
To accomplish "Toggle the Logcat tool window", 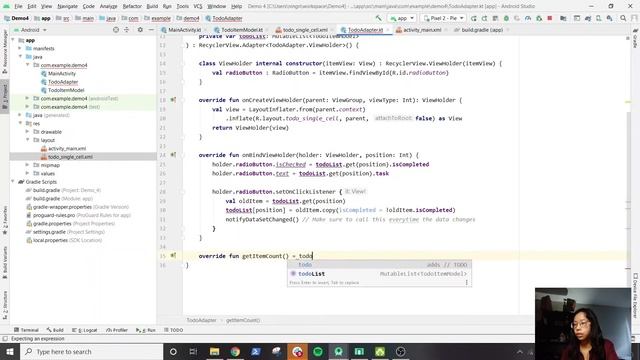I will coord(84,330).
